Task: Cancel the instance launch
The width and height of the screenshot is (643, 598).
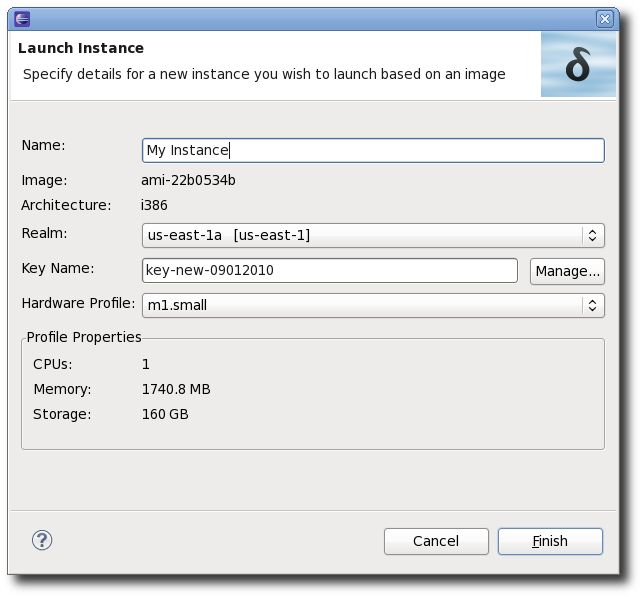Action: click(x=436, y=541)
